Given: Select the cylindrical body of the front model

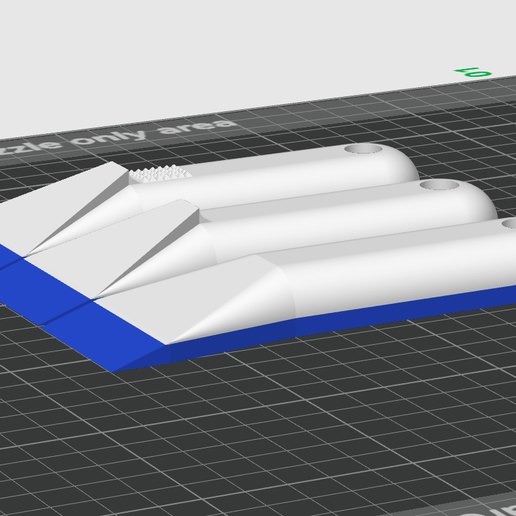Looking at the screenshot, I should click(x=400, y=270).
